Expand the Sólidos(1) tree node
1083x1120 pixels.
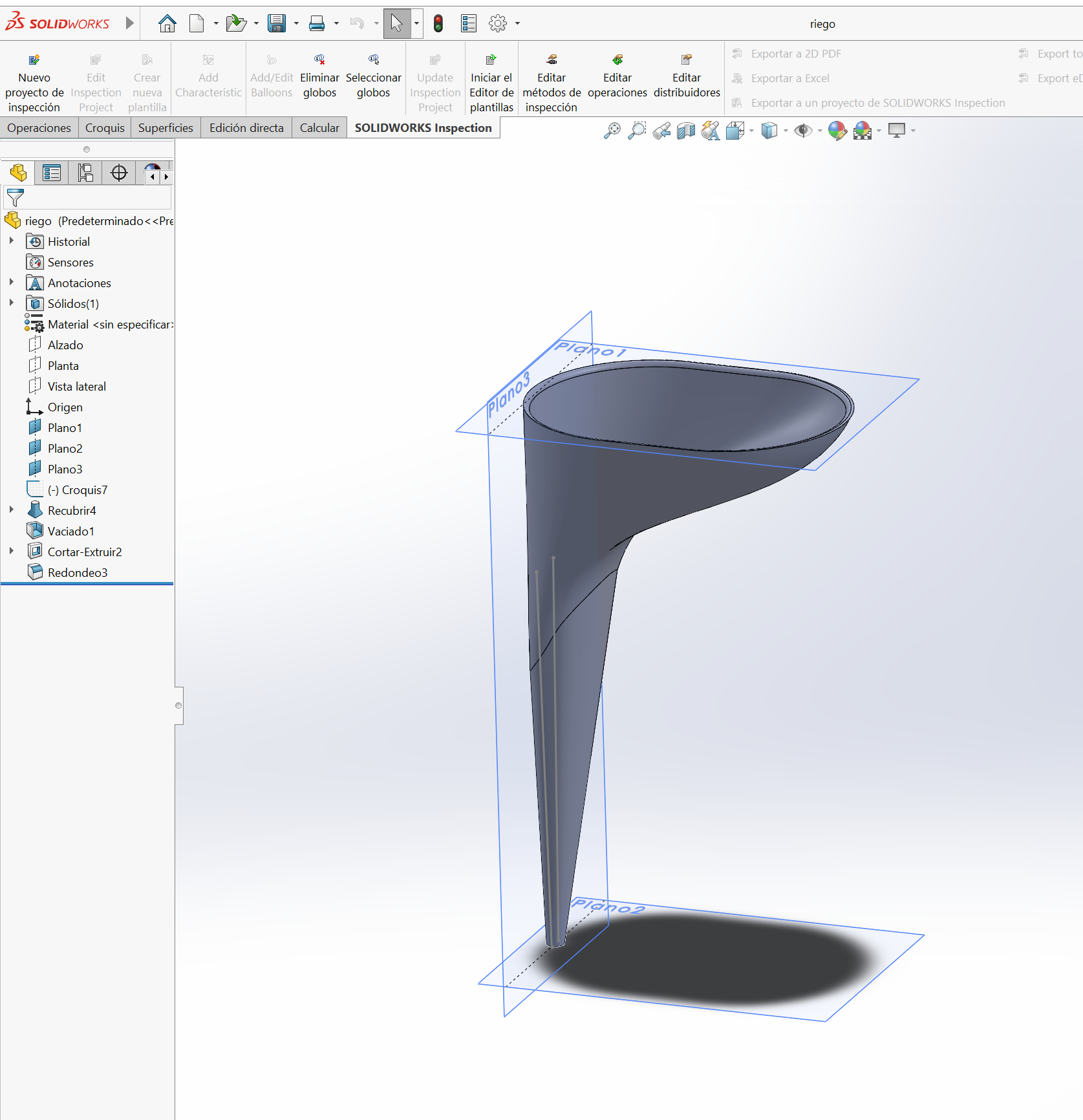tap(12, 303)
